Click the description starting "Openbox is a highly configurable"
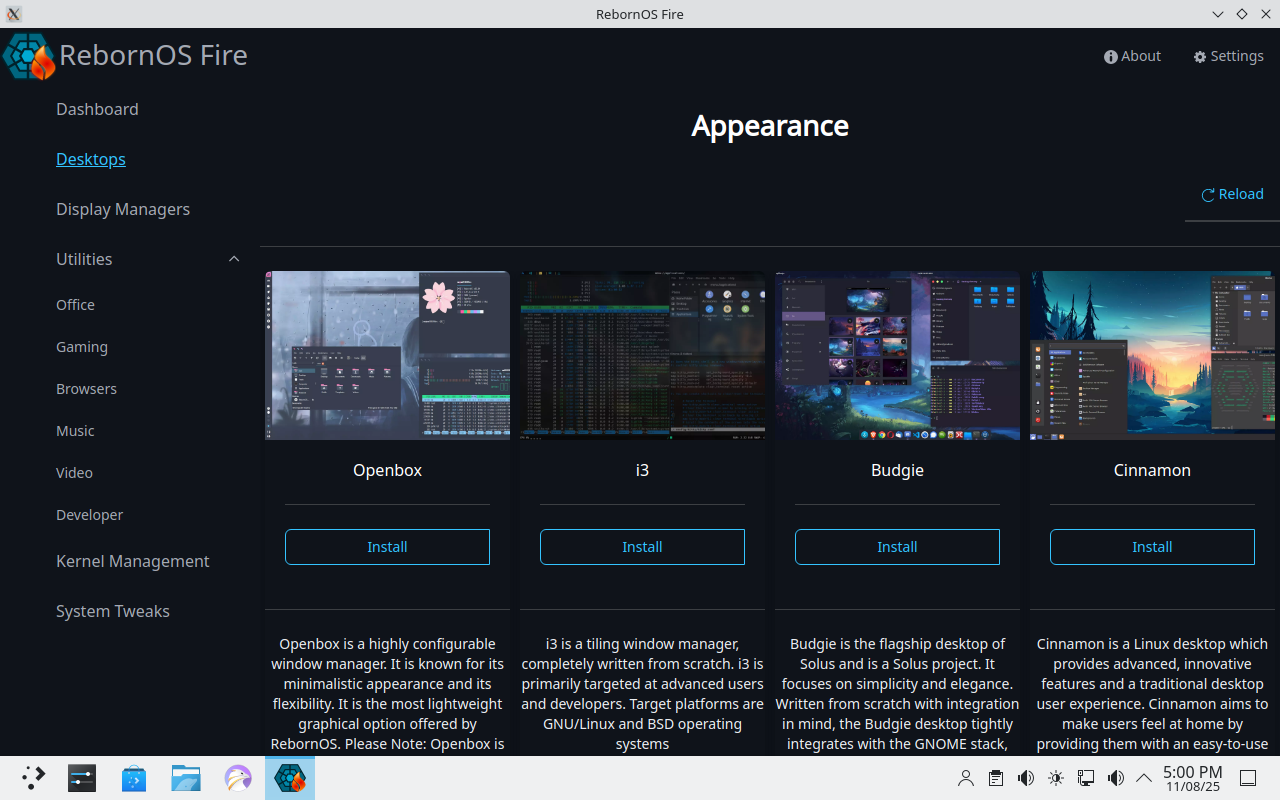The width and height of the screenshot is (1280, 800). [387, 694]
